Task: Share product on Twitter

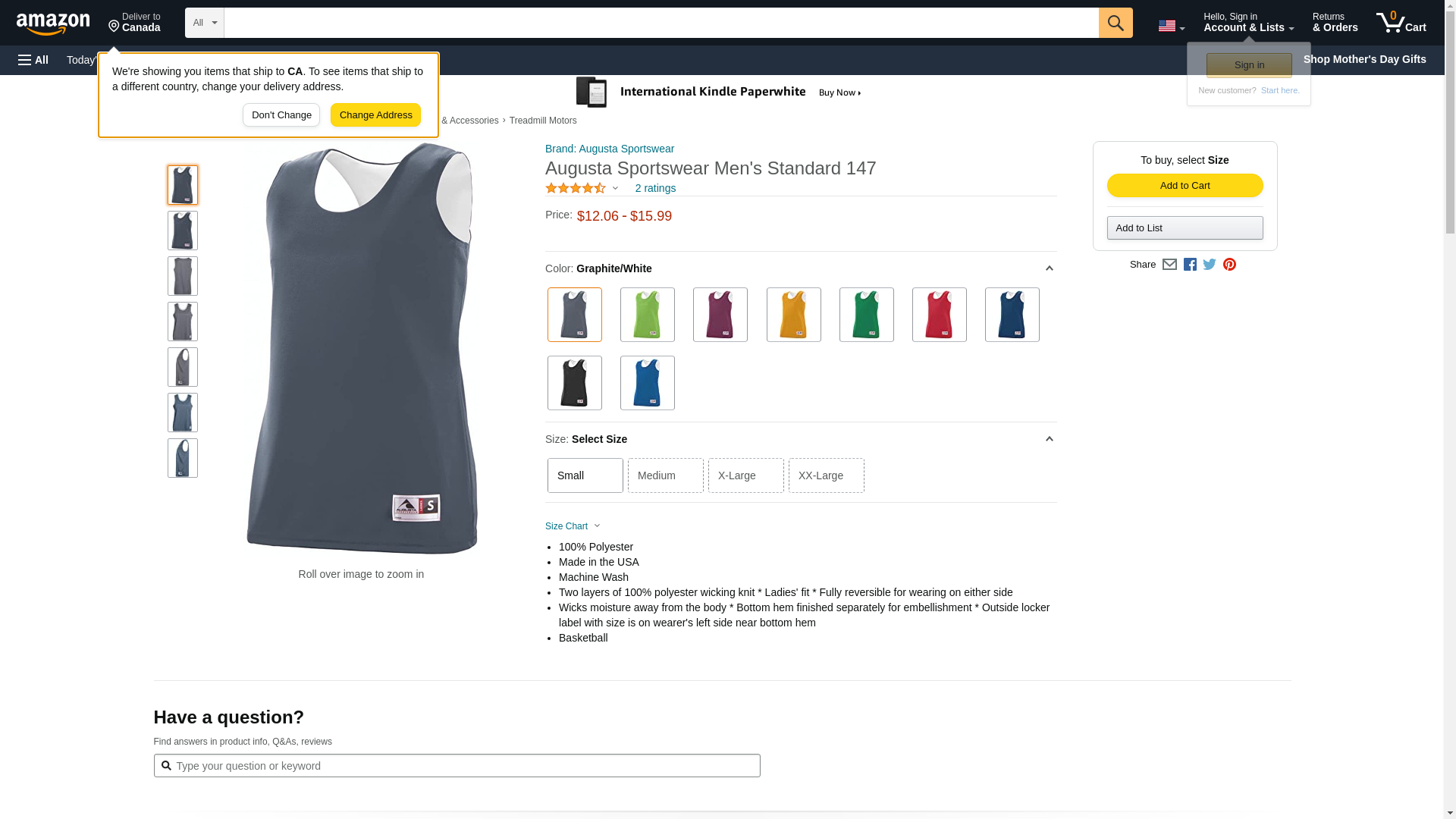Action: 1210,265
